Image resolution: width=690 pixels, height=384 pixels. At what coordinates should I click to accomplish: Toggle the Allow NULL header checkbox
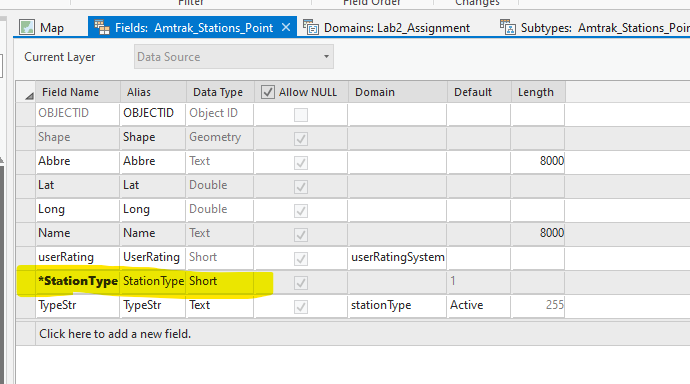[268, 92]
